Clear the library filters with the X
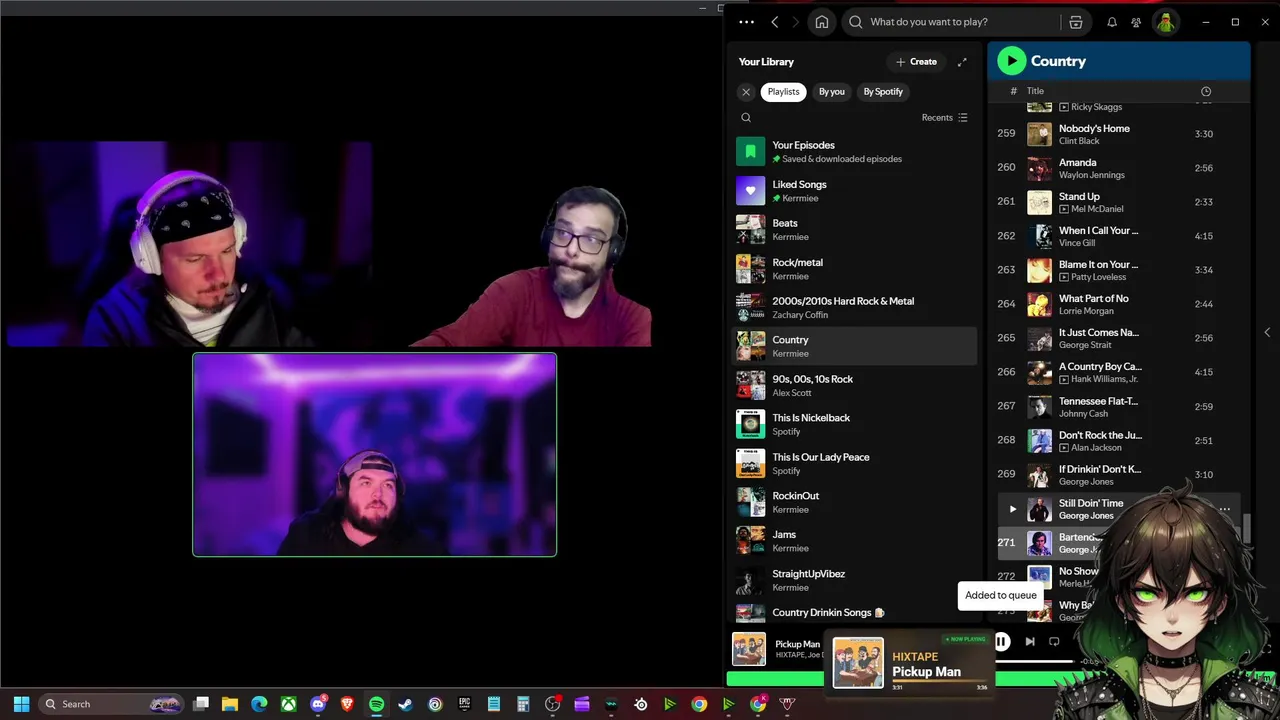1280x720 pixels. coord(746,92)
